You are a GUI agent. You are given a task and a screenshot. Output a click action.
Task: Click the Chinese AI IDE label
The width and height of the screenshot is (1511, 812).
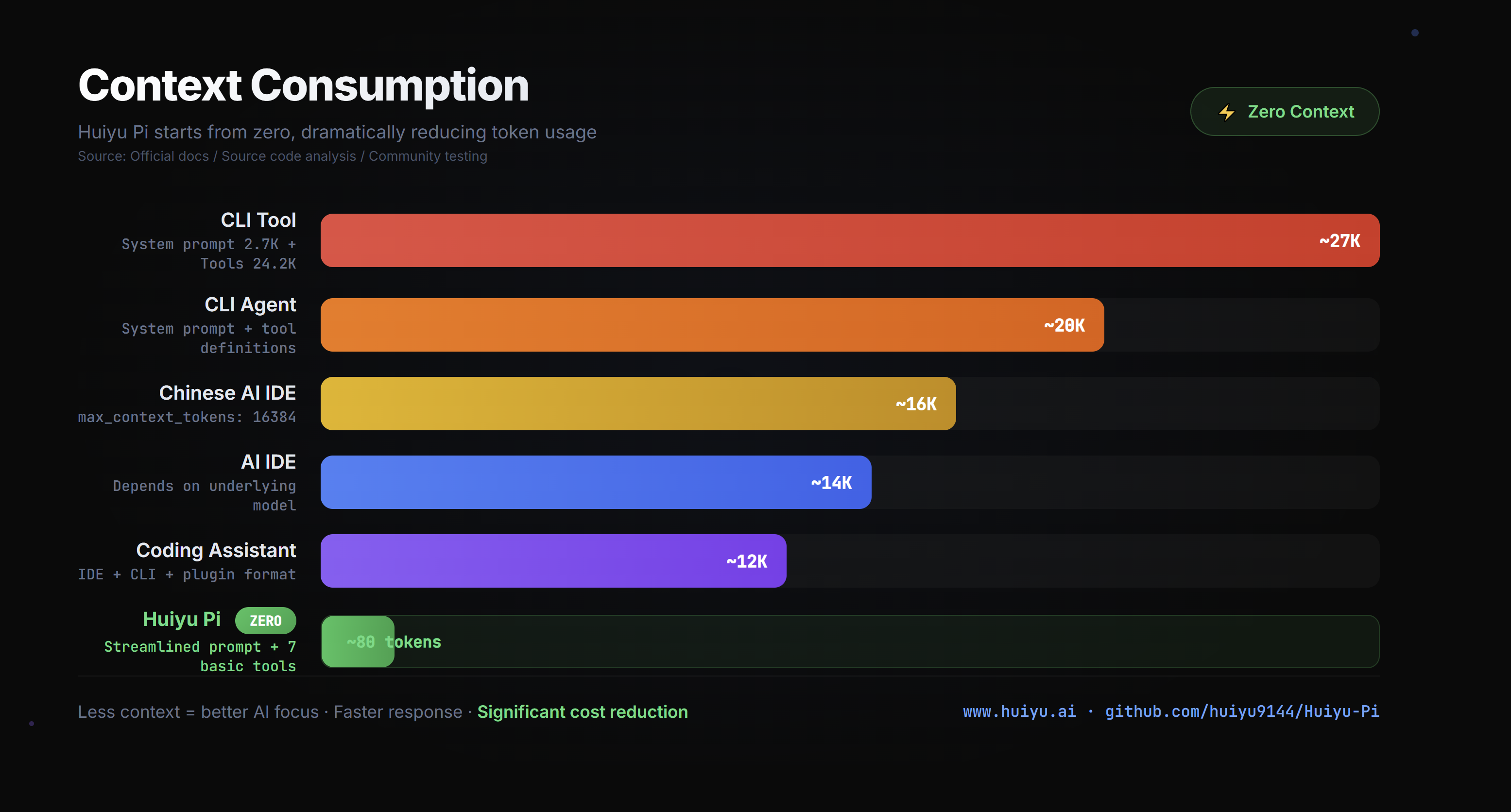click(227, 393)
